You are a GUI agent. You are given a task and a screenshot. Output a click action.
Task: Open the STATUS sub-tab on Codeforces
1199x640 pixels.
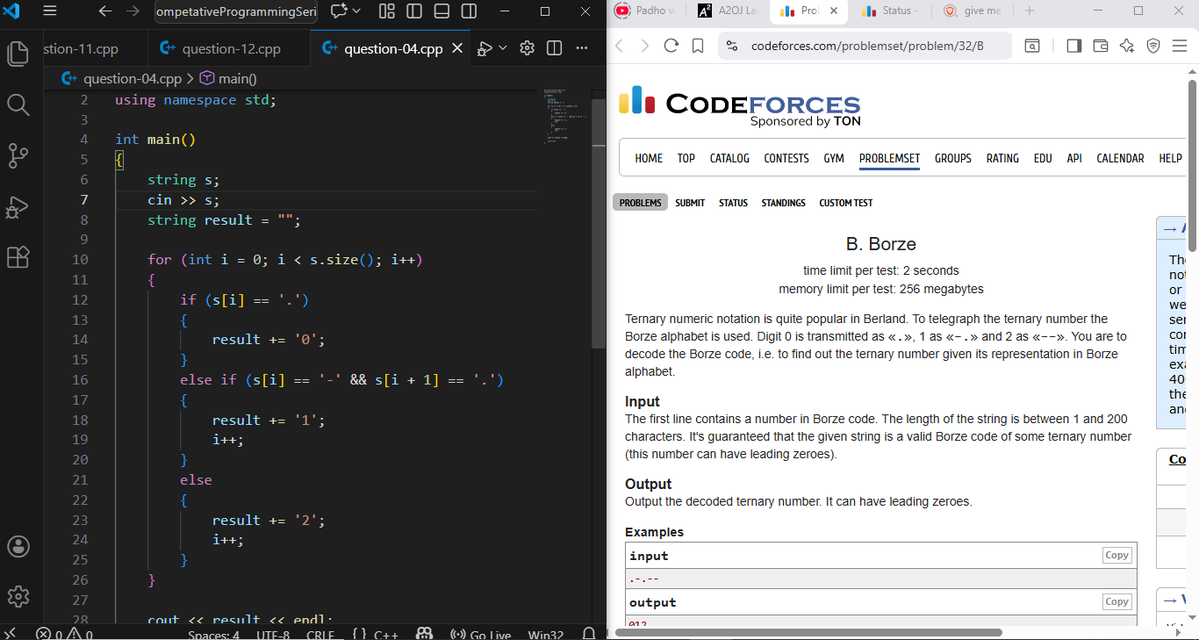(x=733, y=203)
